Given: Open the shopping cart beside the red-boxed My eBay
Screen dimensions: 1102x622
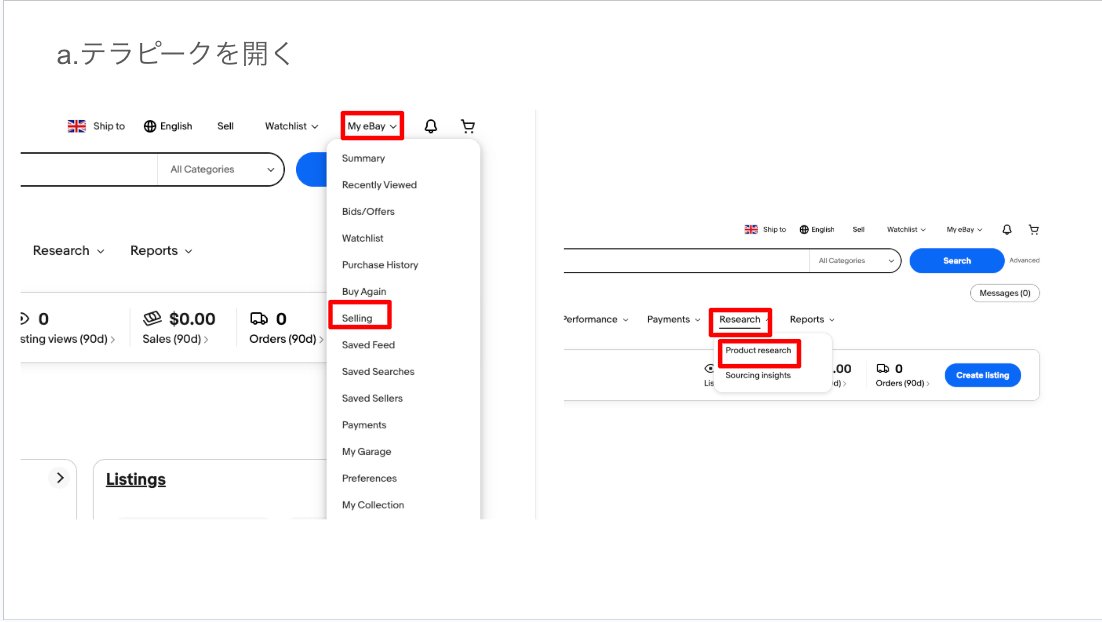Looking at the screenshot, I should tap(467, 126).
